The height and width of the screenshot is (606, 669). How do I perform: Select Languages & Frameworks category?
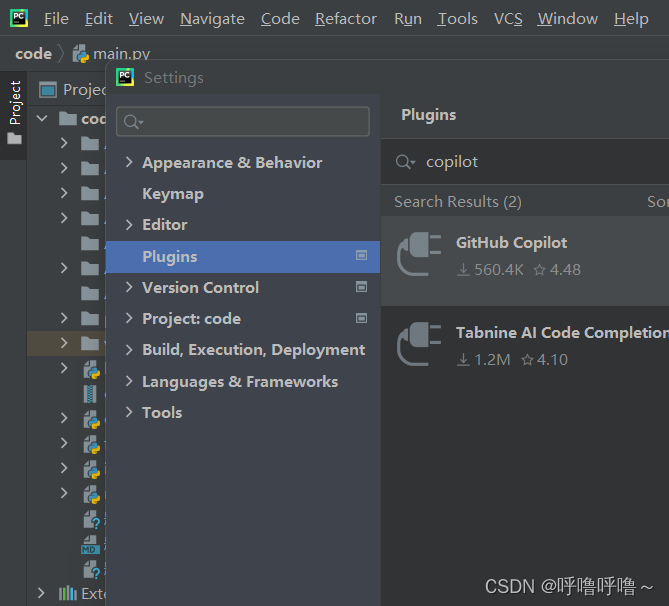pyautogui.click(x=240, y=382)
